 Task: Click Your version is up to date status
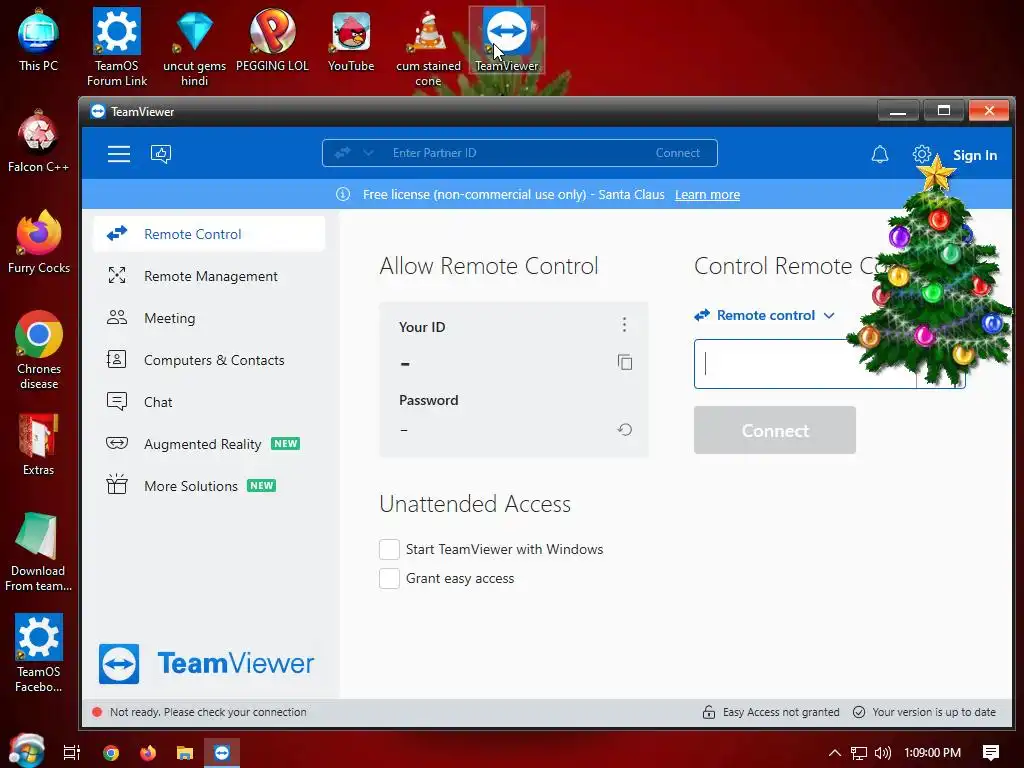924,712
